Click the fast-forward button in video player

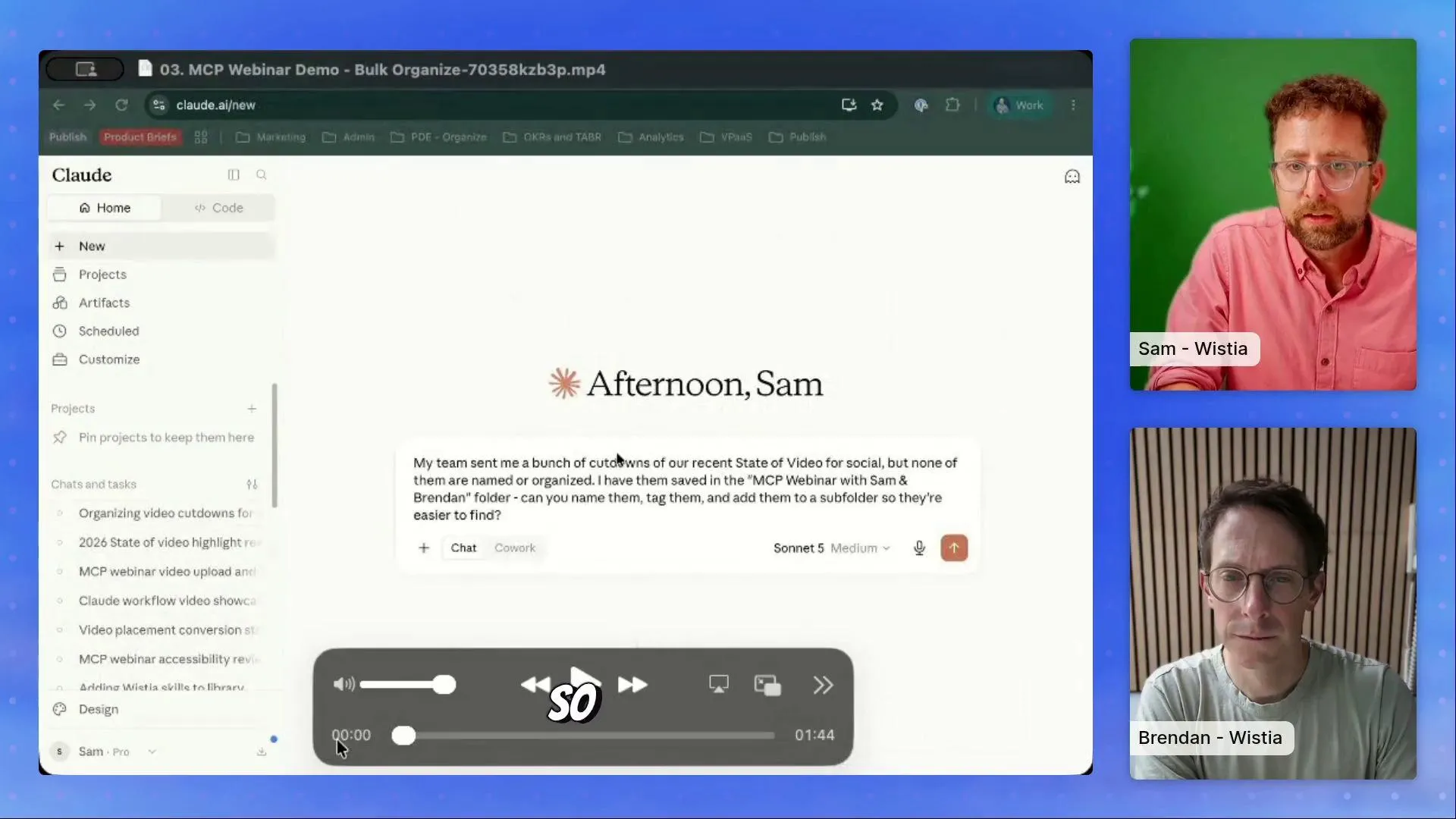pos(632,686)
